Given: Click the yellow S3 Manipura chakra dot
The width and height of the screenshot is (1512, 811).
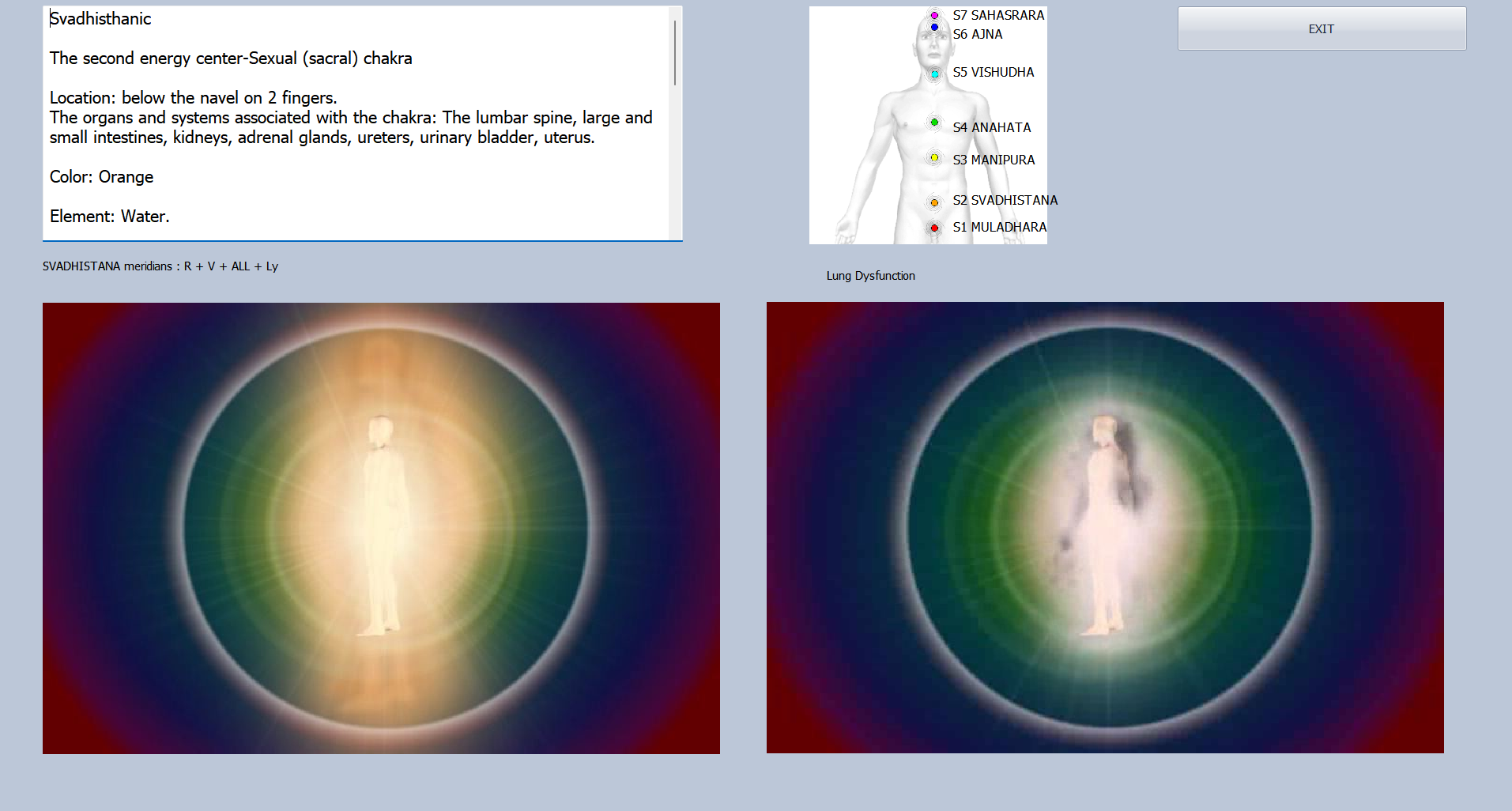Looking at the screenshot, I should (934, 158).
